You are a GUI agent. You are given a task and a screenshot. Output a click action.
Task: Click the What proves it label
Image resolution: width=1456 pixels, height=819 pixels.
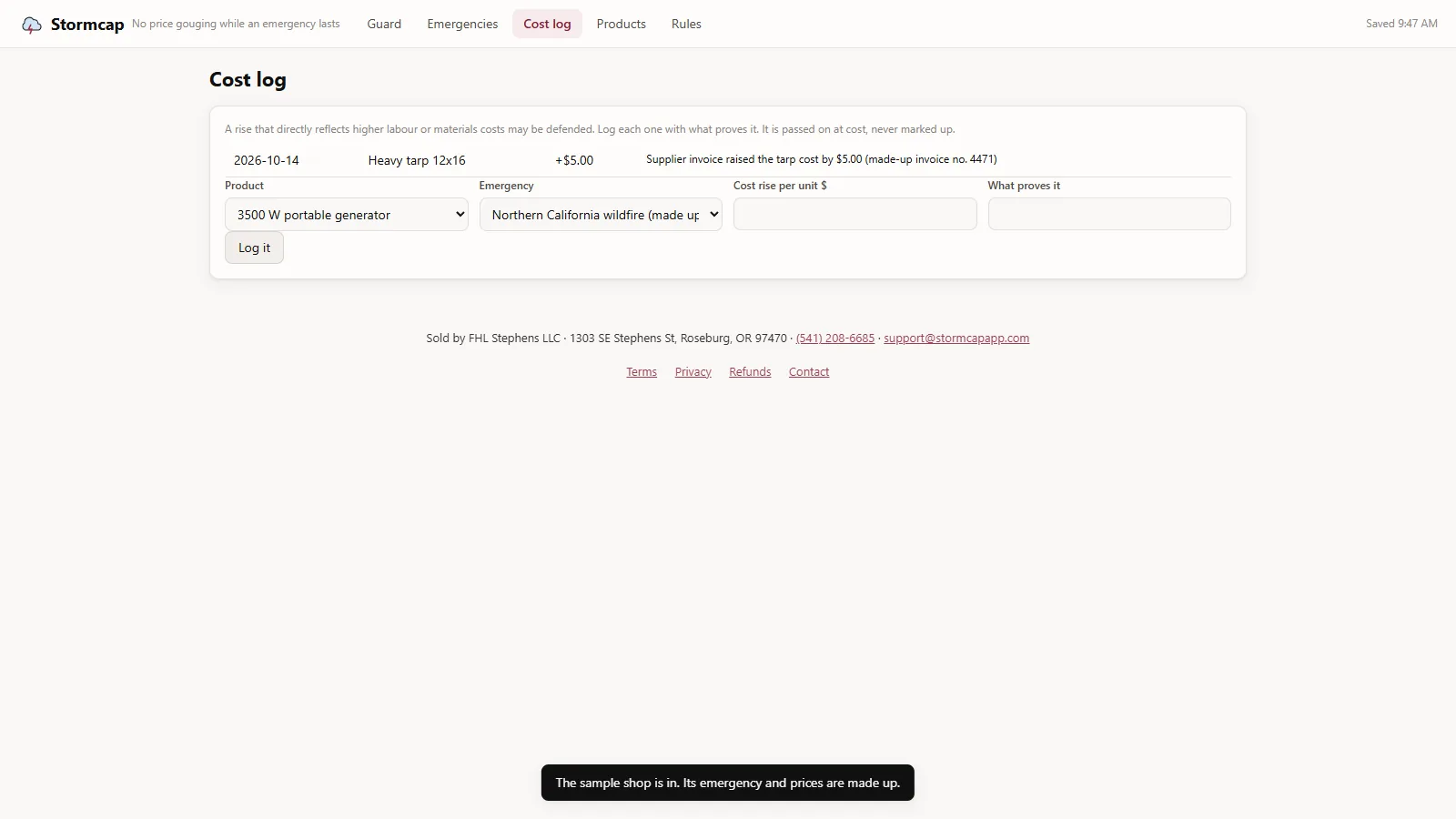click(1024, 186)
